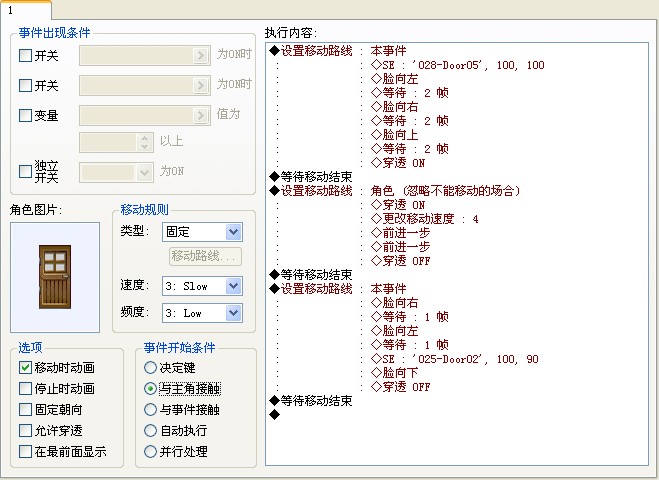
Task: Enable 固定朝向 option
Action: [x=25, y=409]
